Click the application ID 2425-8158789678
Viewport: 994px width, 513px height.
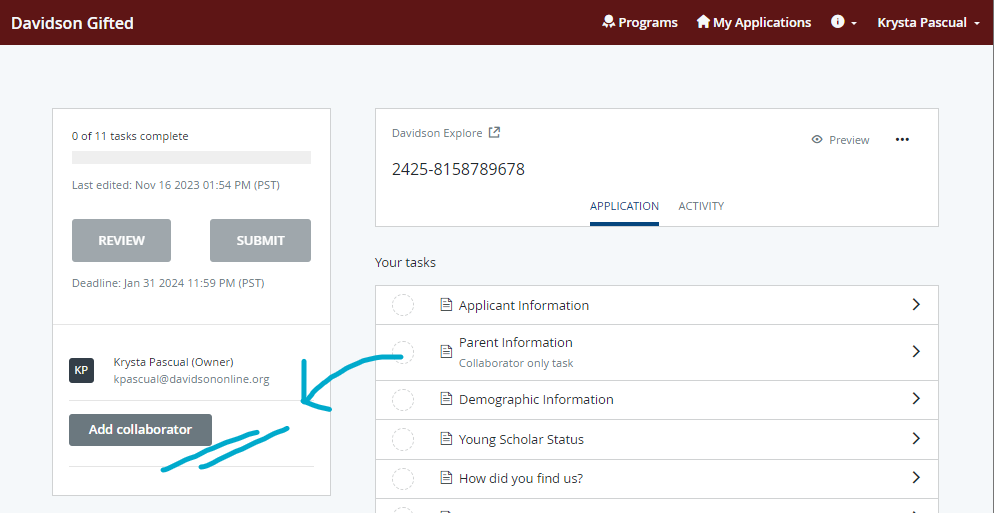tap(458, 170)
